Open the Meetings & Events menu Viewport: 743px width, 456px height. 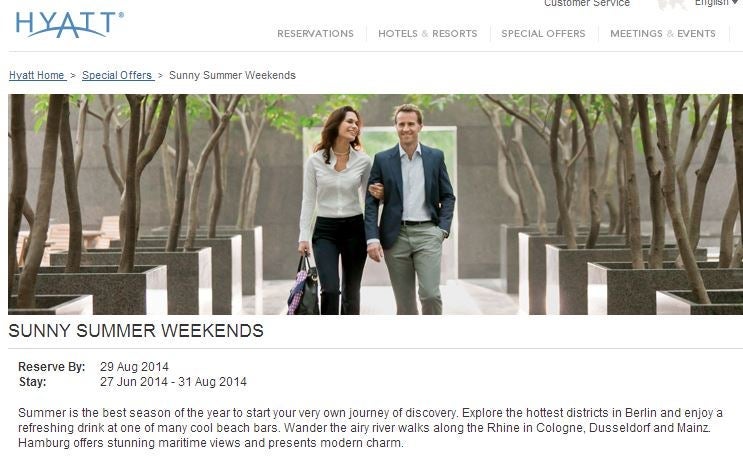[x=662, y=34]
